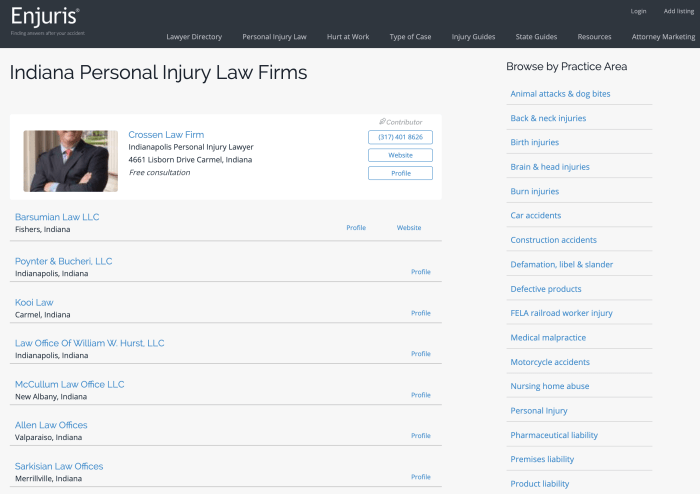
Task: Select the Free consultation text
Action: 159,172
